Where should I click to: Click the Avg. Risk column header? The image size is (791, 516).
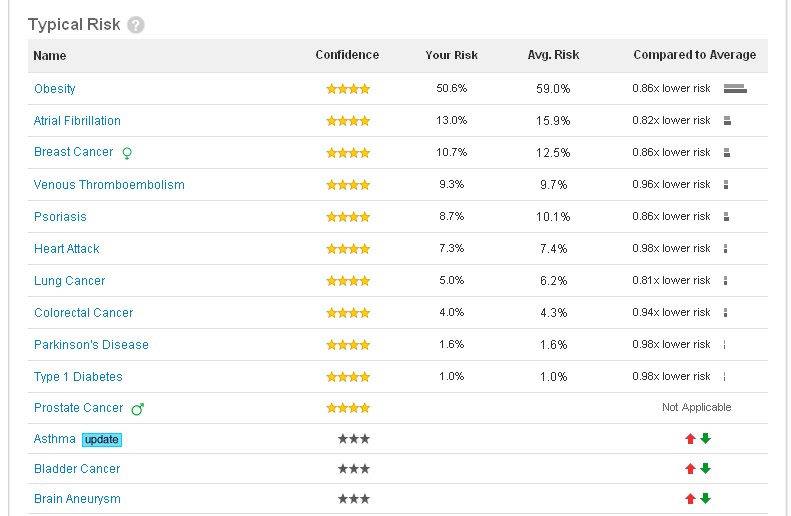(553, 55)
